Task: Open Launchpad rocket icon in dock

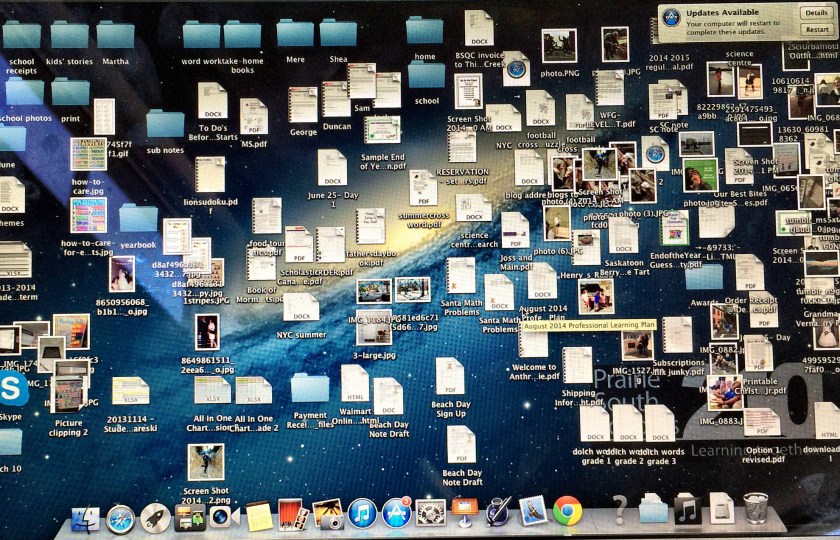Action: [x=155, y=517]
